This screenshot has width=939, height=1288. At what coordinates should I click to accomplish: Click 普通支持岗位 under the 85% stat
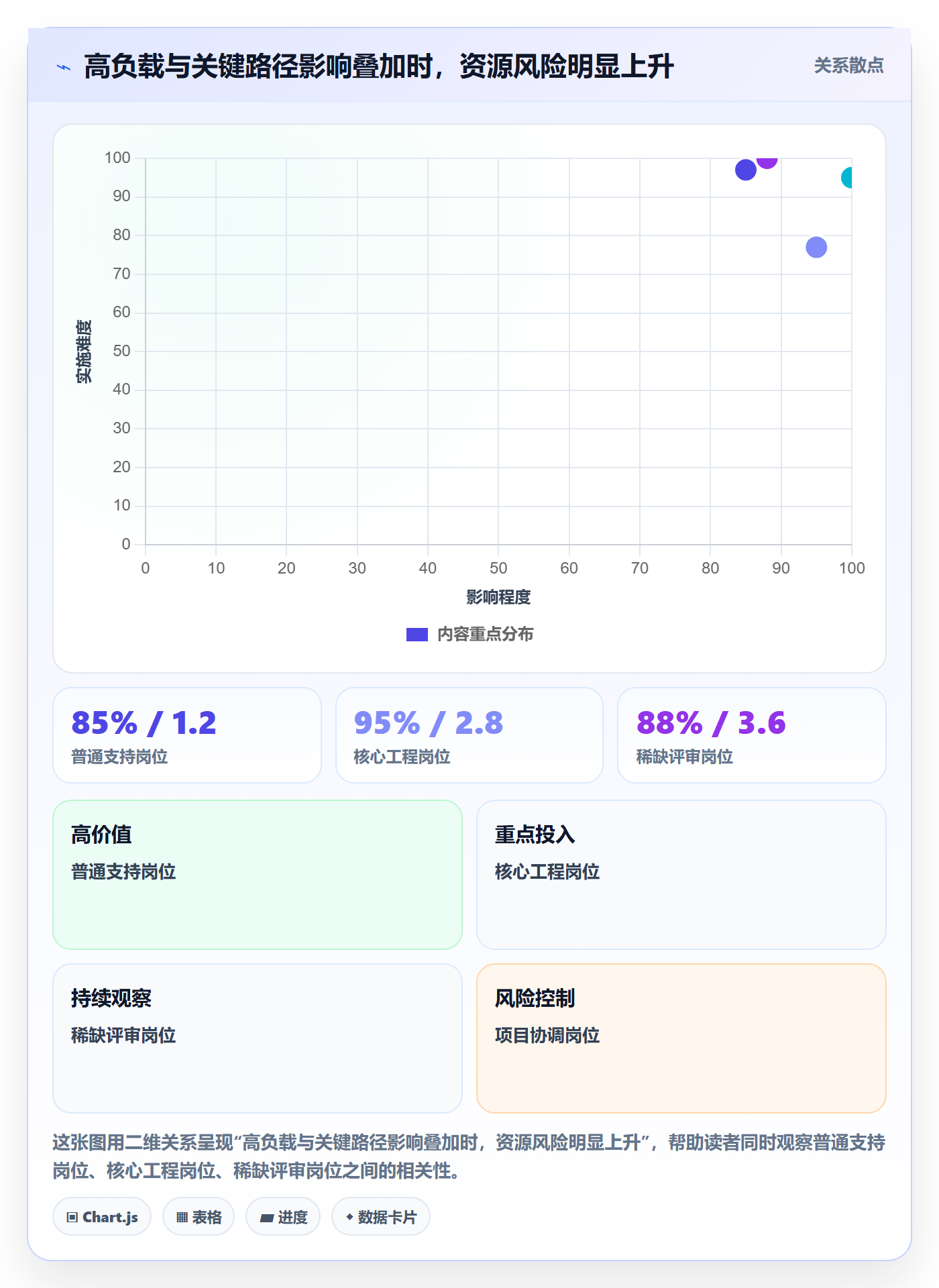tap(119, 757)
